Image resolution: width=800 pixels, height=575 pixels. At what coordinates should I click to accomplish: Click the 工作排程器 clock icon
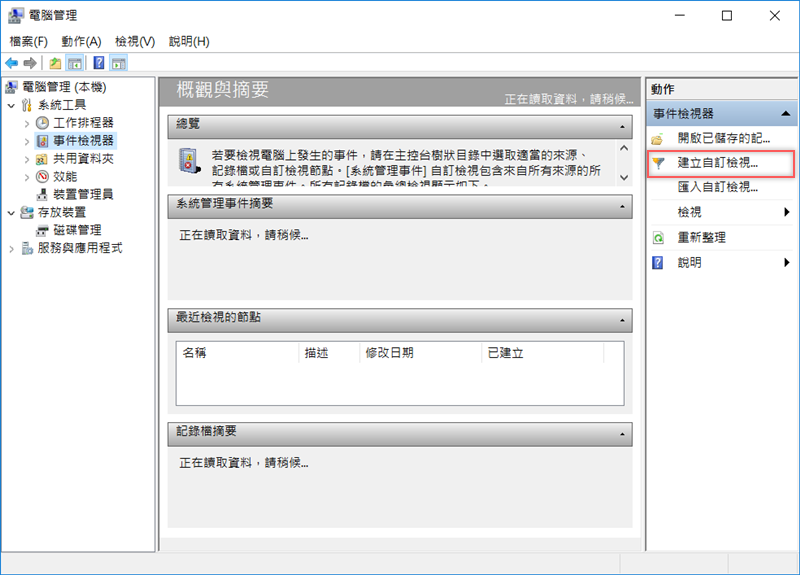pos(42,123)
